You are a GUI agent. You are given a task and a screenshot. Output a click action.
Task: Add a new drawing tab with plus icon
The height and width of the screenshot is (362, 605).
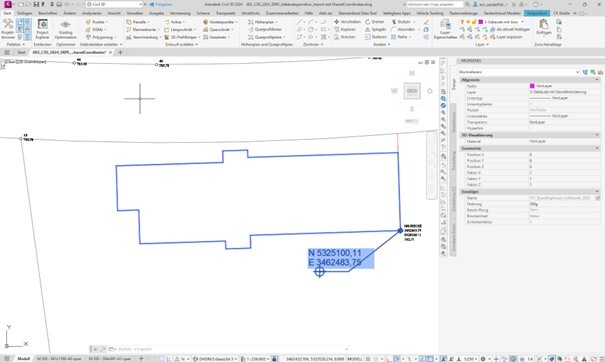click(x=120, y=52)
